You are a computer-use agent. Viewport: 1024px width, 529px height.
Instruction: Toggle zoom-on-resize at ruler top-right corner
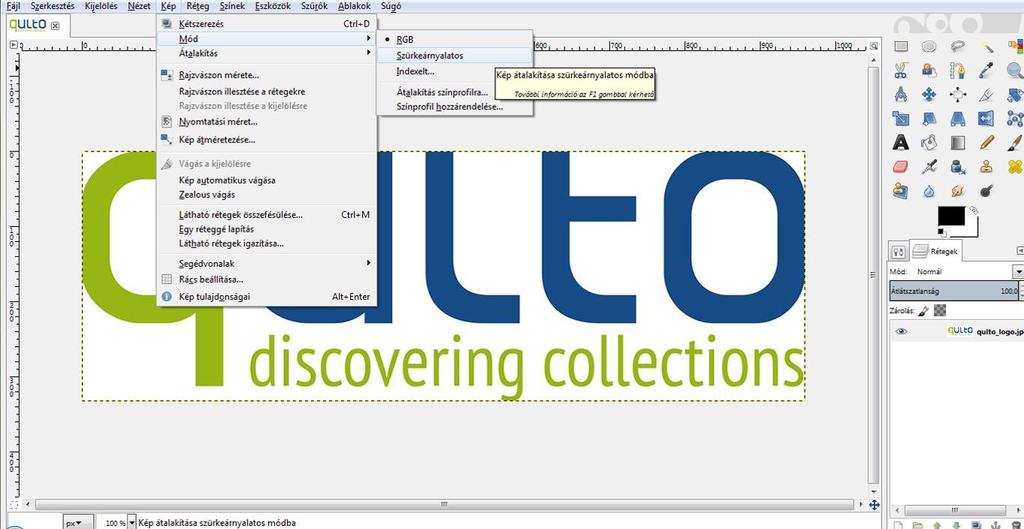coord(874,46)
